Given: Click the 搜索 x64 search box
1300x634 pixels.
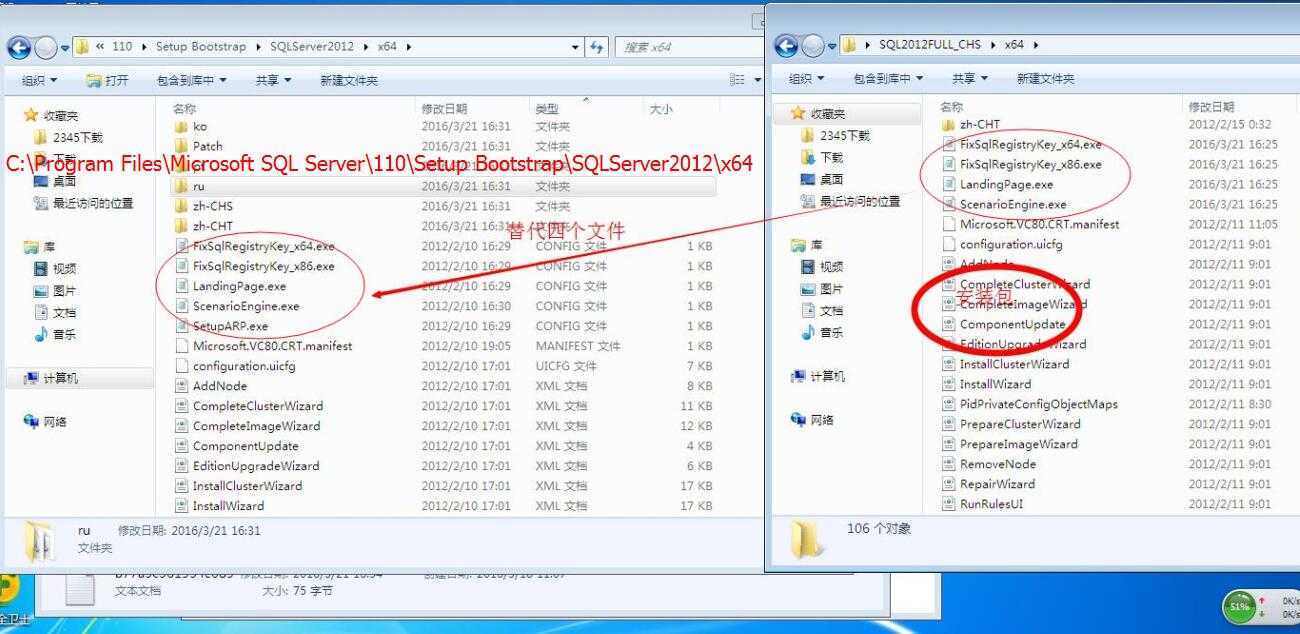Looking at the screenshot, I should pos(688,47).
